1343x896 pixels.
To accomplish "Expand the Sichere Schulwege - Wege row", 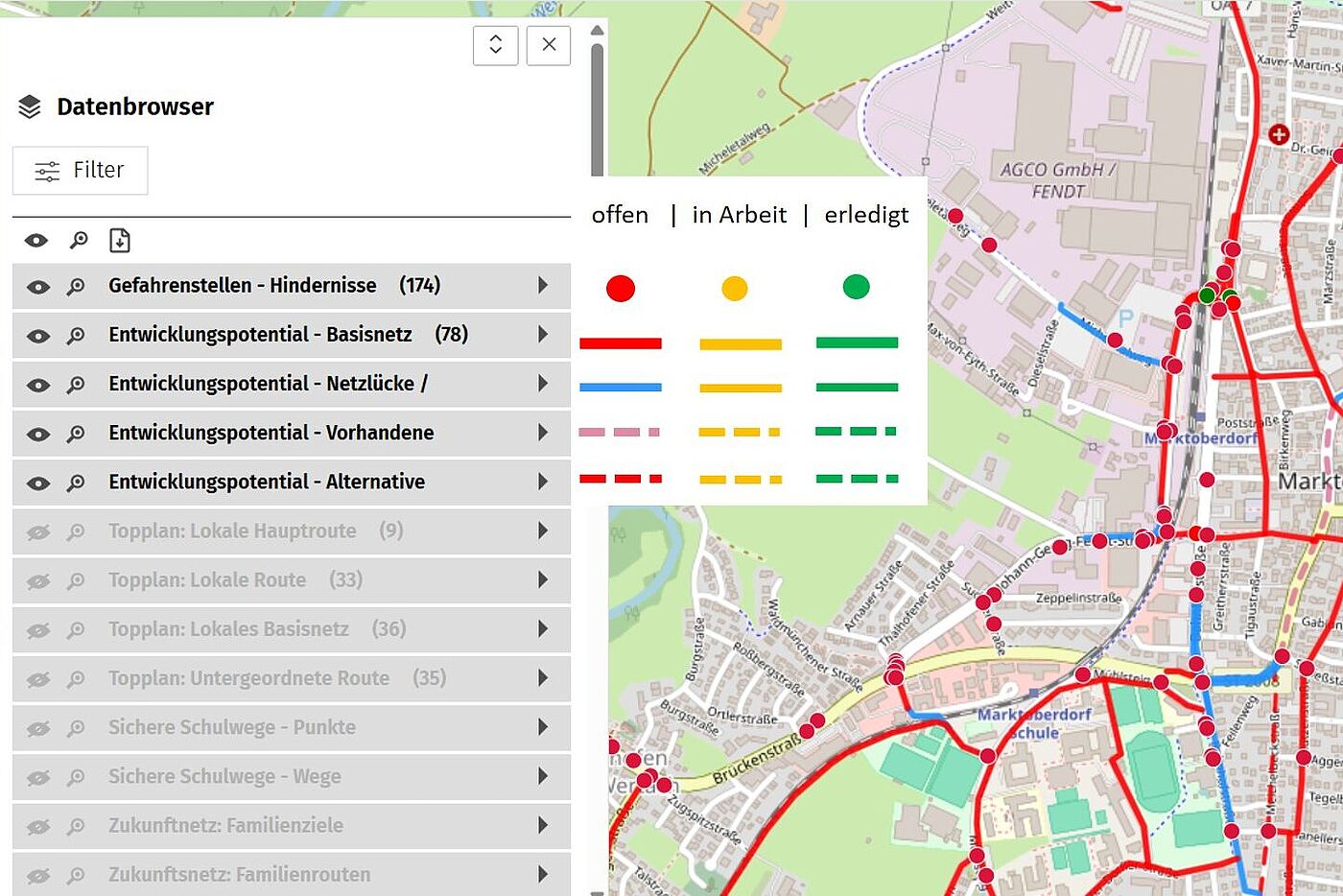I will point(543,776).
